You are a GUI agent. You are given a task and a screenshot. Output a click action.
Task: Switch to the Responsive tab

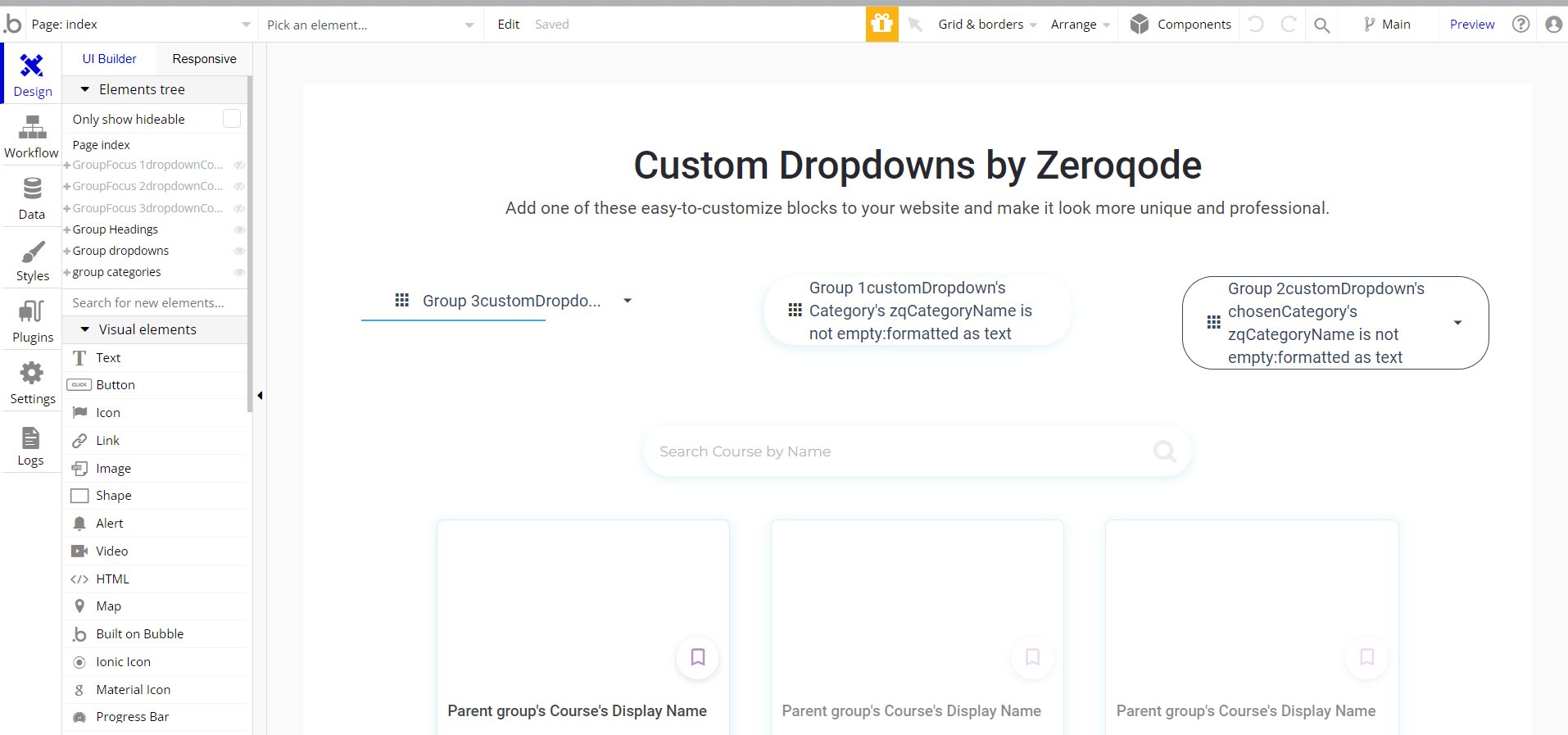(x=204, y=59)
